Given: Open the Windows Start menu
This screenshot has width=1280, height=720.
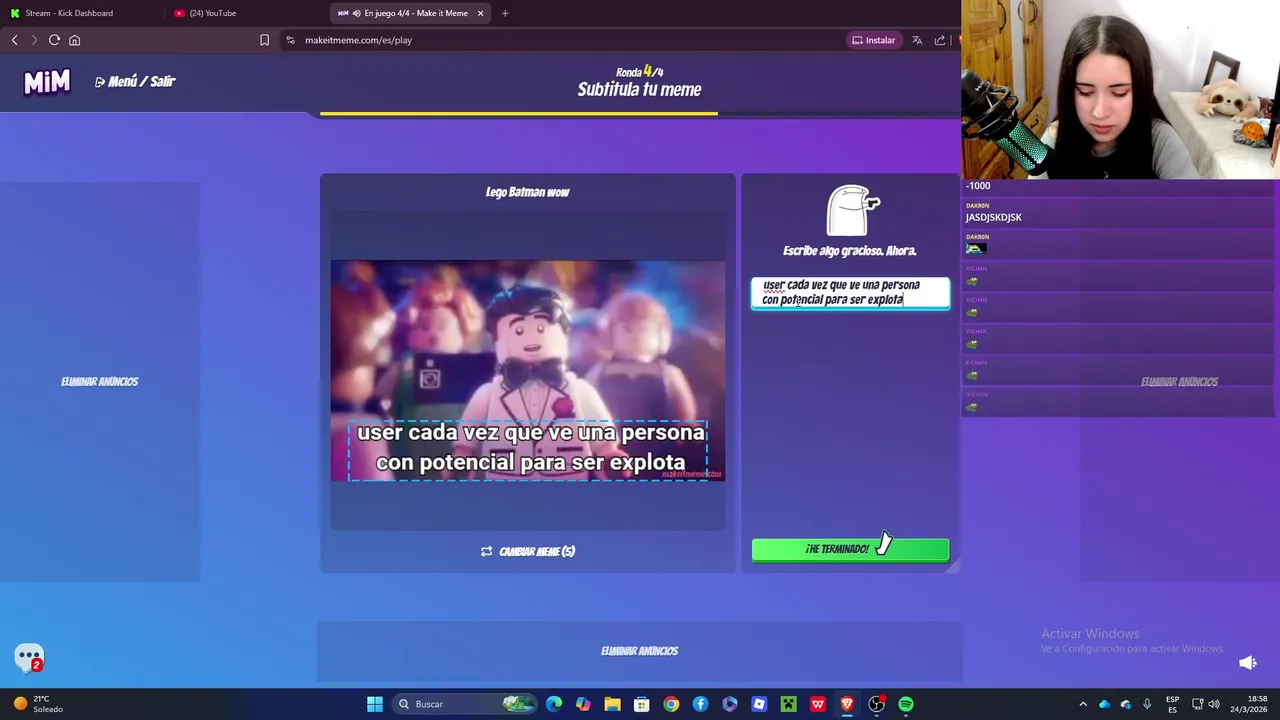Looking at the screenshot, I should pos(374,704).
